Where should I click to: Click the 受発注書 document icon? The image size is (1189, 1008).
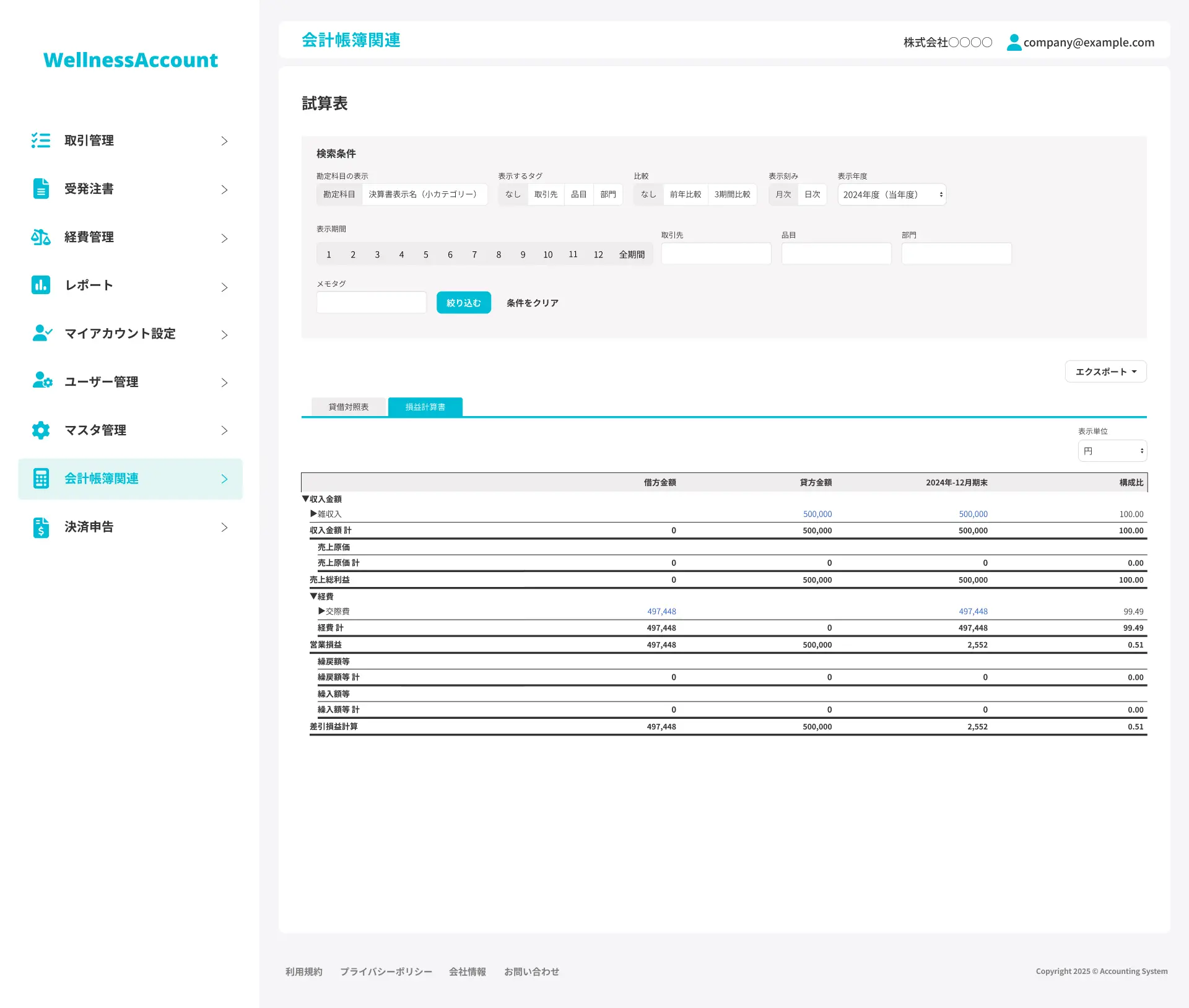click(41, 189)
